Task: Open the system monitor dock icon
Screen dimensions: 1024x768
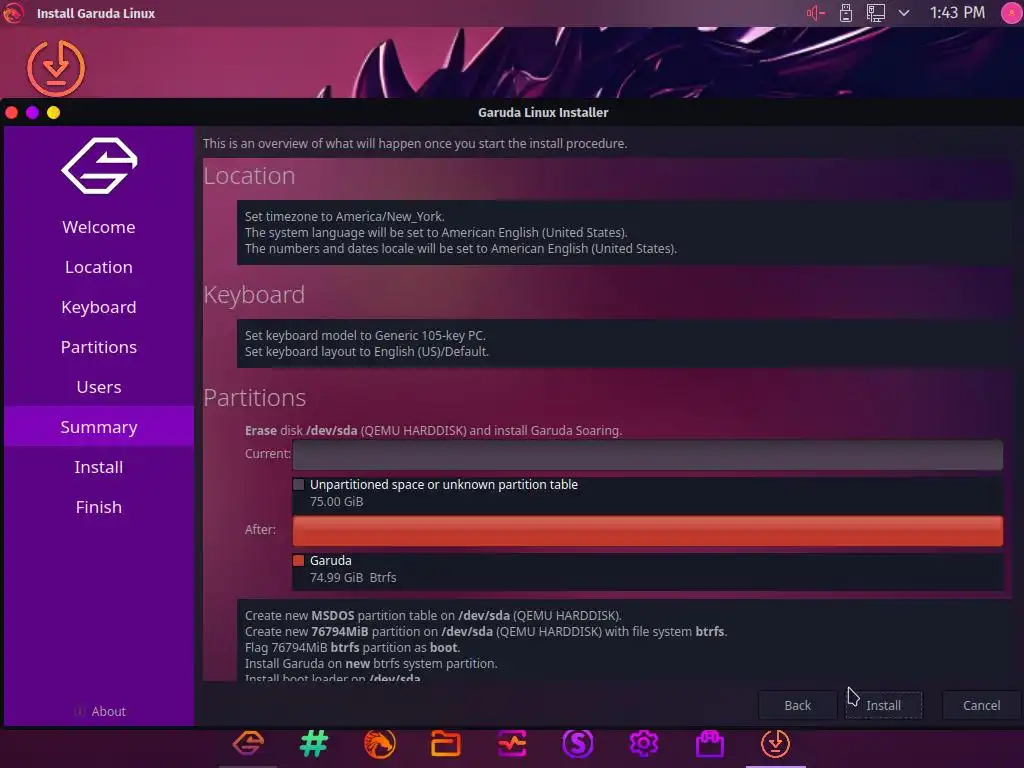Action: pyautogui.click(x=512, y=743)
